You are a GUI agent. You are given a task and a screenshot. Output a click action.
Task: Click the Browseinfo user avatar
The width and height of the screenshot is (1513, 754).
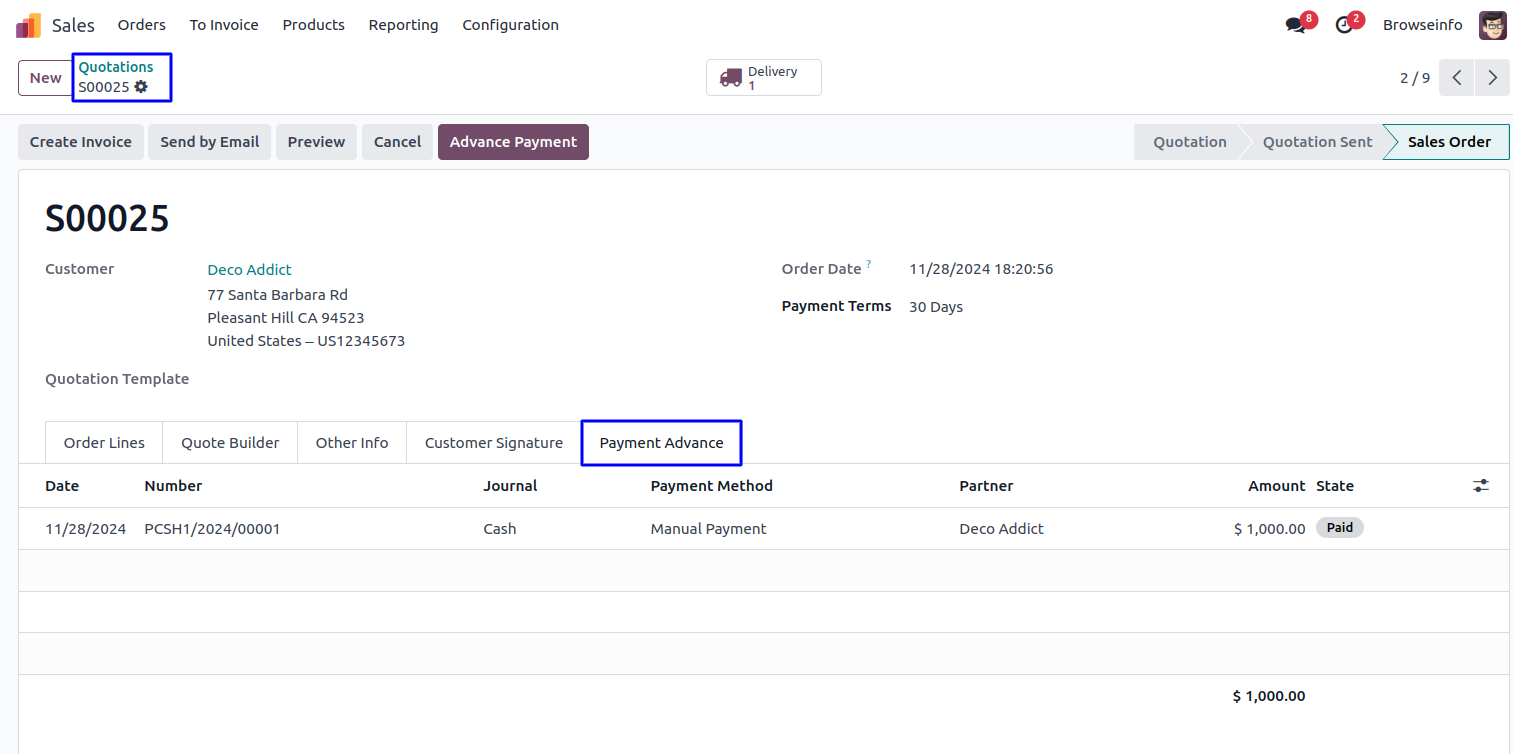click(1492, 25)
